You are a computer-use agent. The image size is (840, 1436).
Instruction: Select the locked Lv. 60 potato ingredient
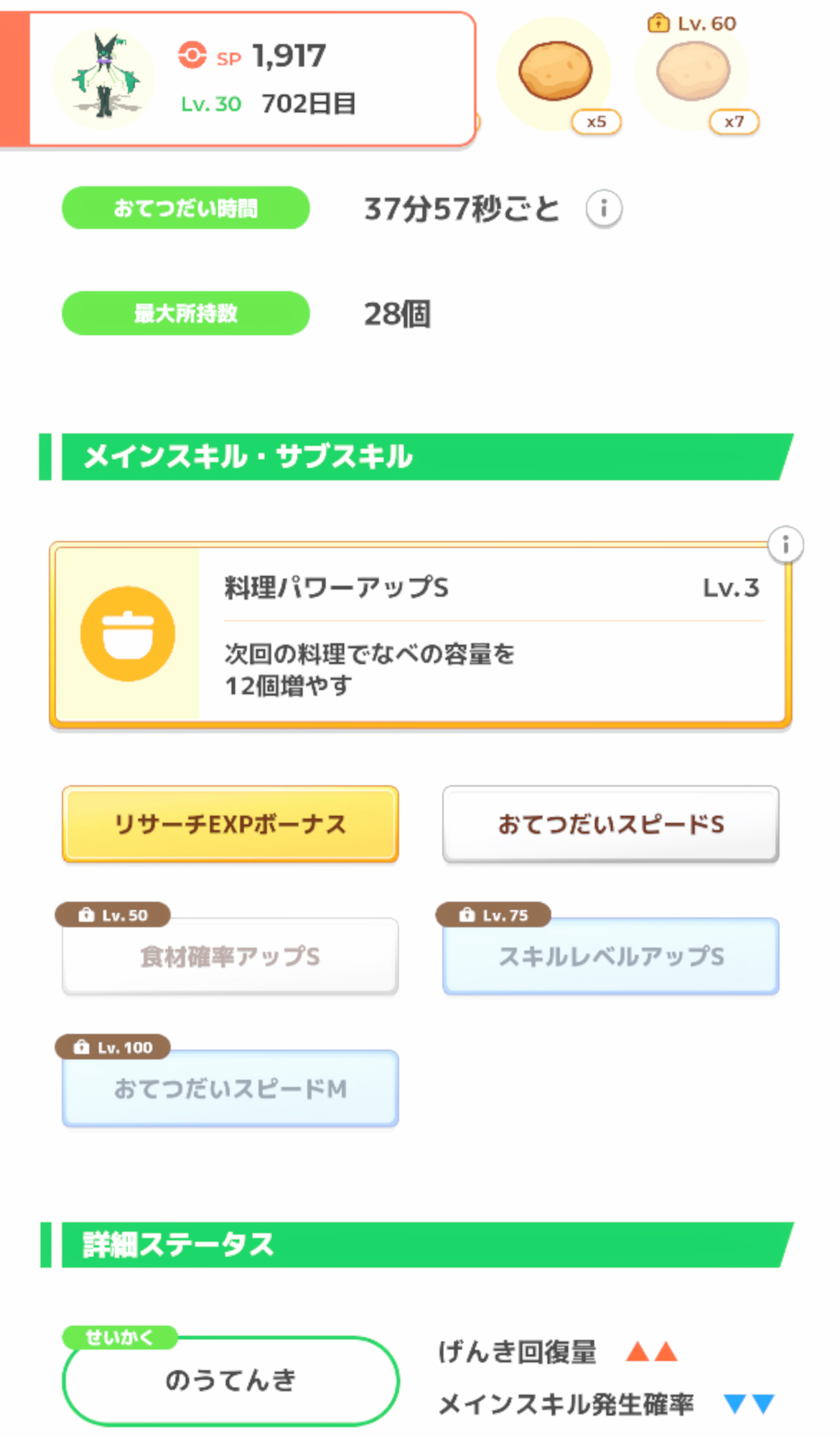(693, 72)
